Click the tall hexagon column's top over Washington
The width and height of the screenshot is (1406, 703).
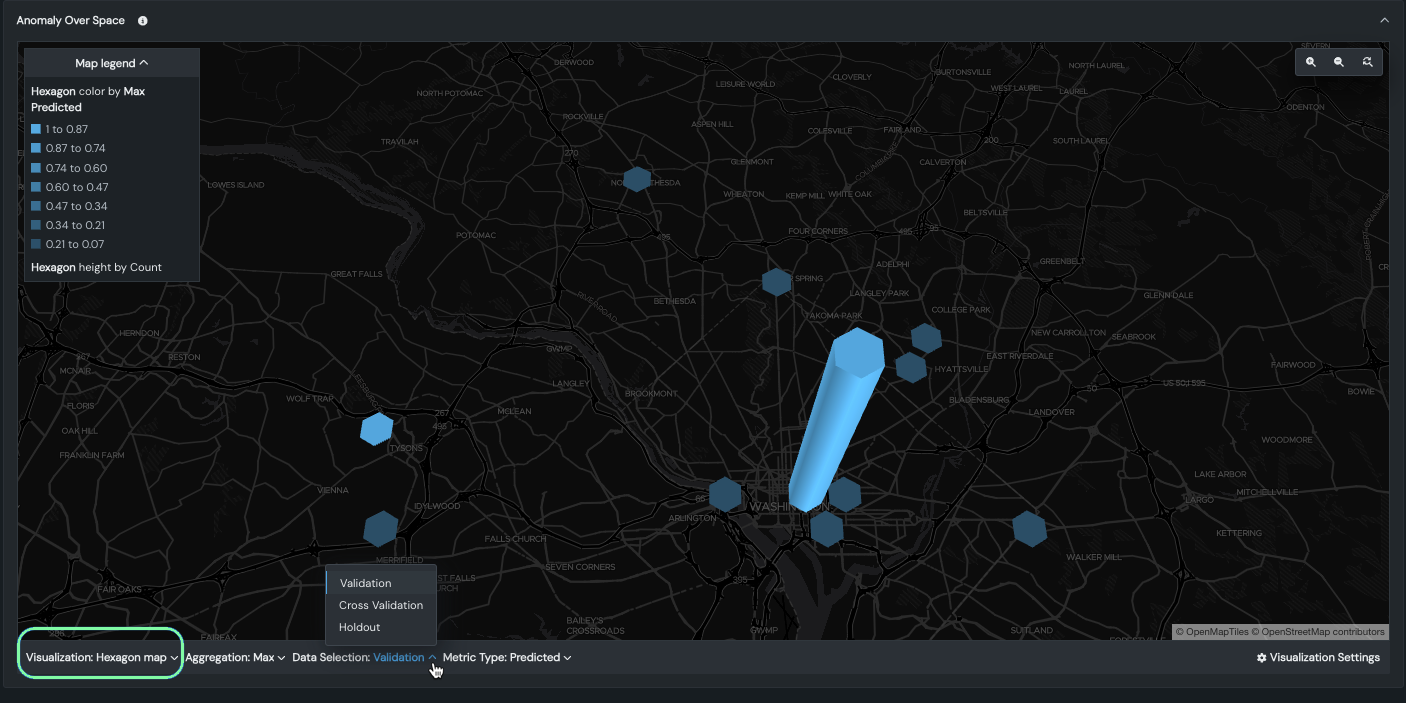858,352
